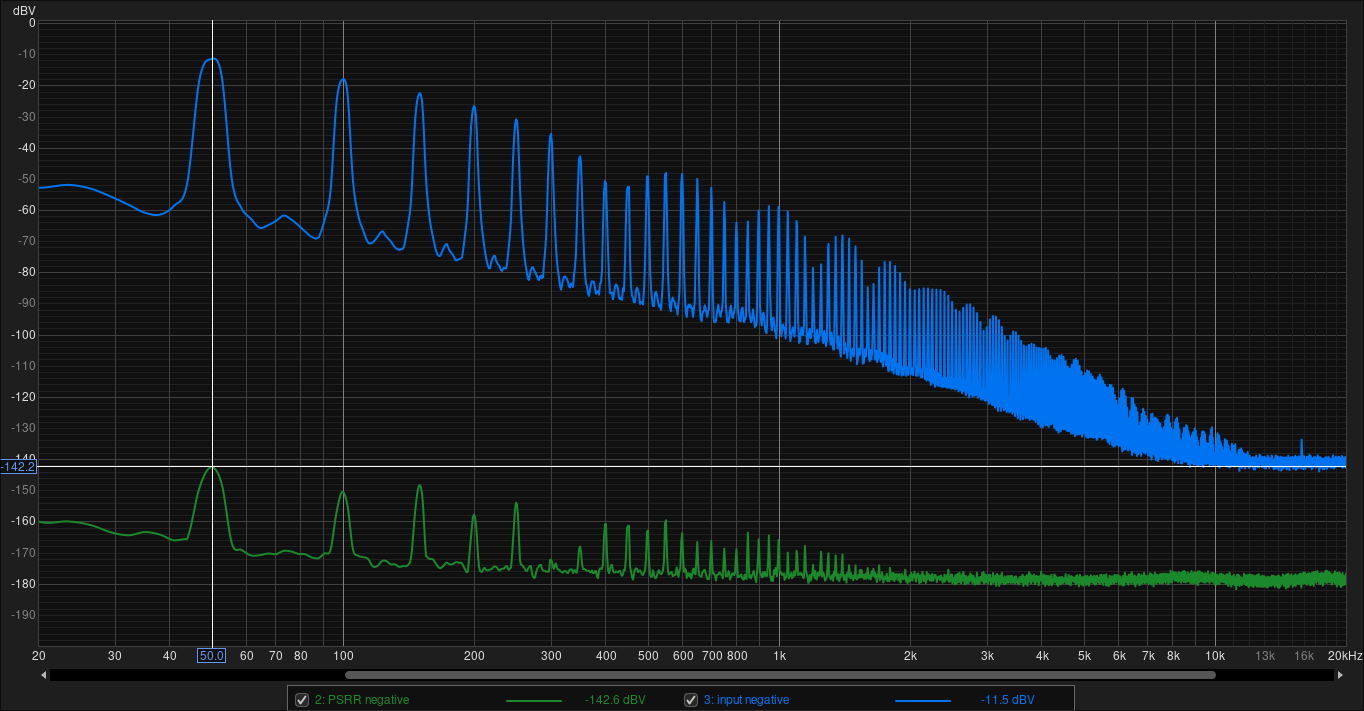This screenshot has width=1364, height=711.
Task: Click the scroll-right arrow of the frequency scrollbar
Action: point(1340,675)
